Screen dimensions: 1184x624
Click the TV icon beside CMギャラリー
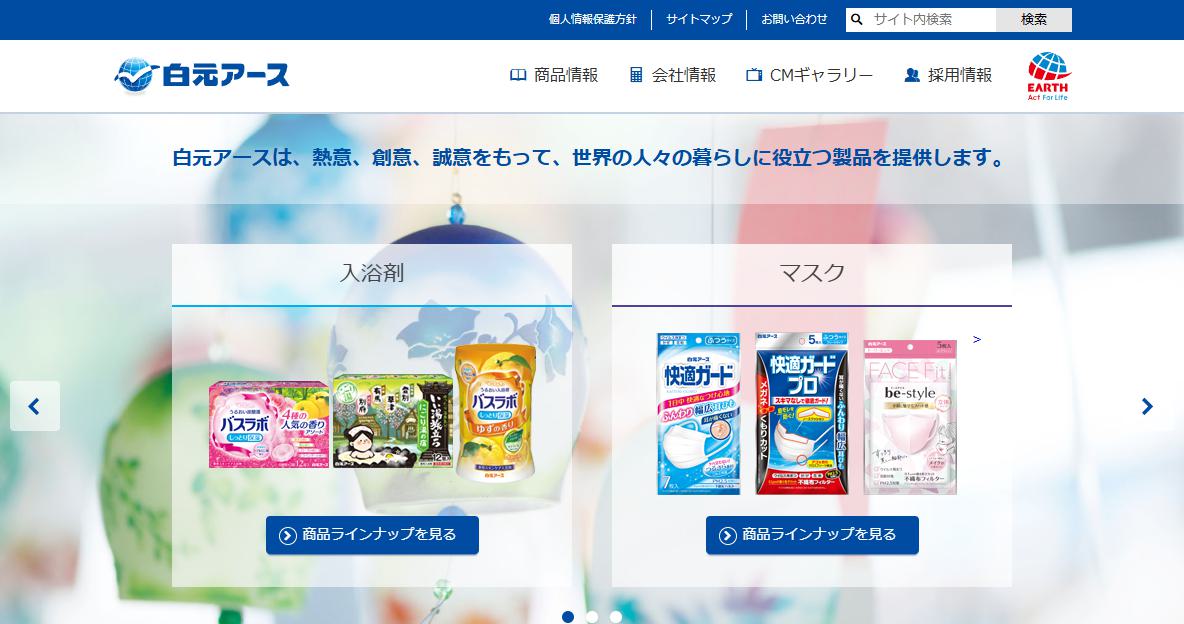pyautogui.click(x=754, y=75)
